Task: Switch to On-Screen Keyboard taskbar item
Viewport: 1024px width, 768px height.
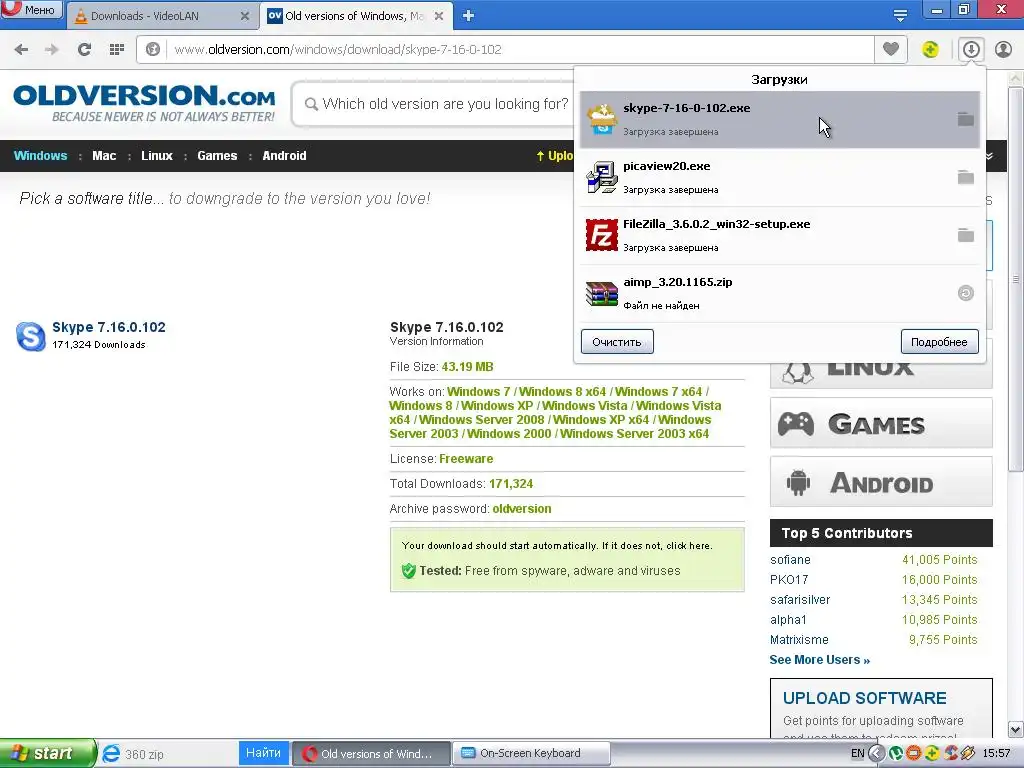Action: [x=531, y=753]
